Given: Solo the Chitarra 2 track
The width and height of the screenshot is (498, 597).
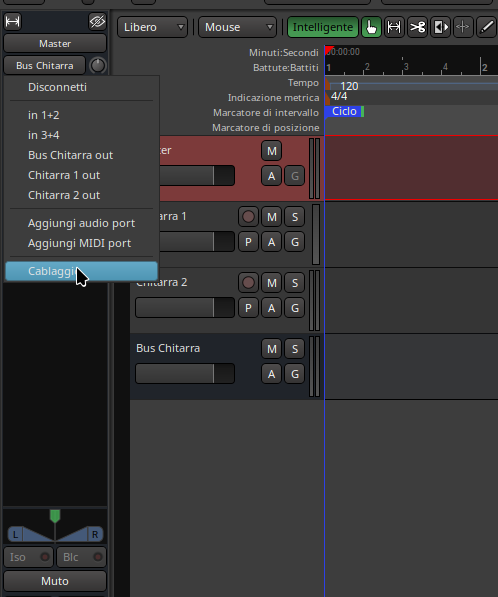Looking at the screenshot, I should [x=295, y=283].
